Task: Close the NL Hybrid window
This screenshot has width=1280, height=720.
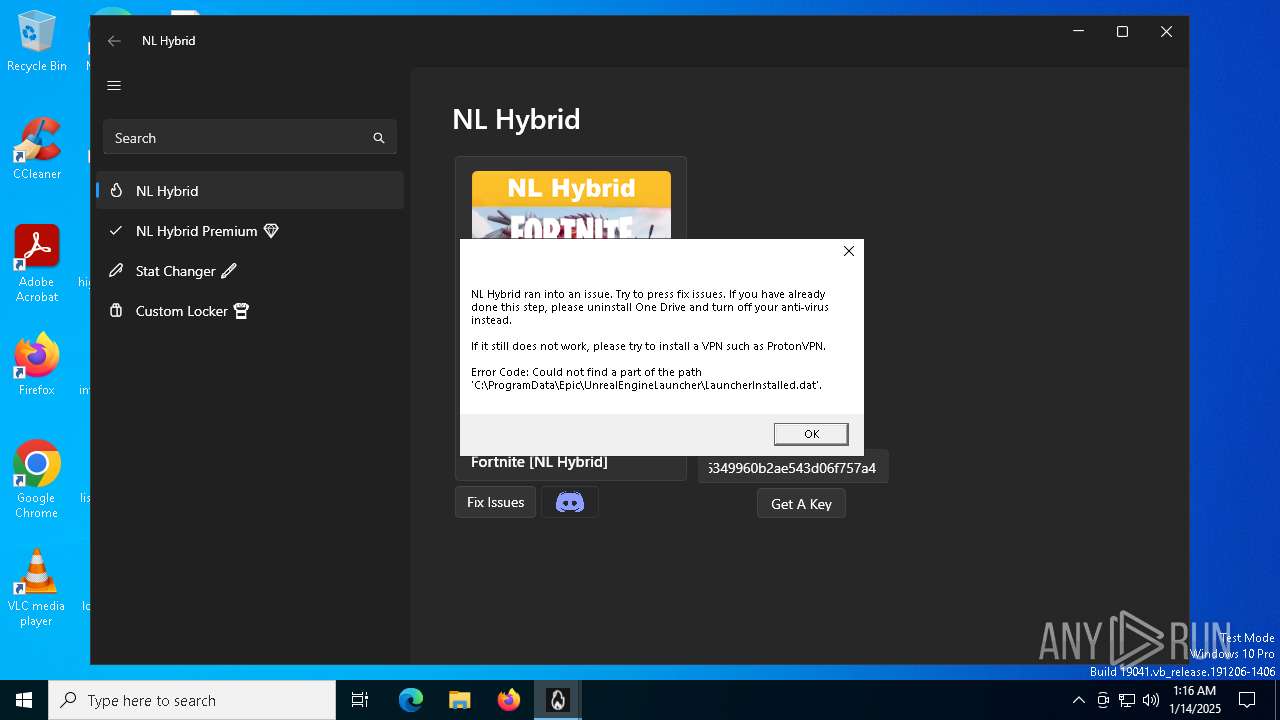Action: [x=1166, y=32]
